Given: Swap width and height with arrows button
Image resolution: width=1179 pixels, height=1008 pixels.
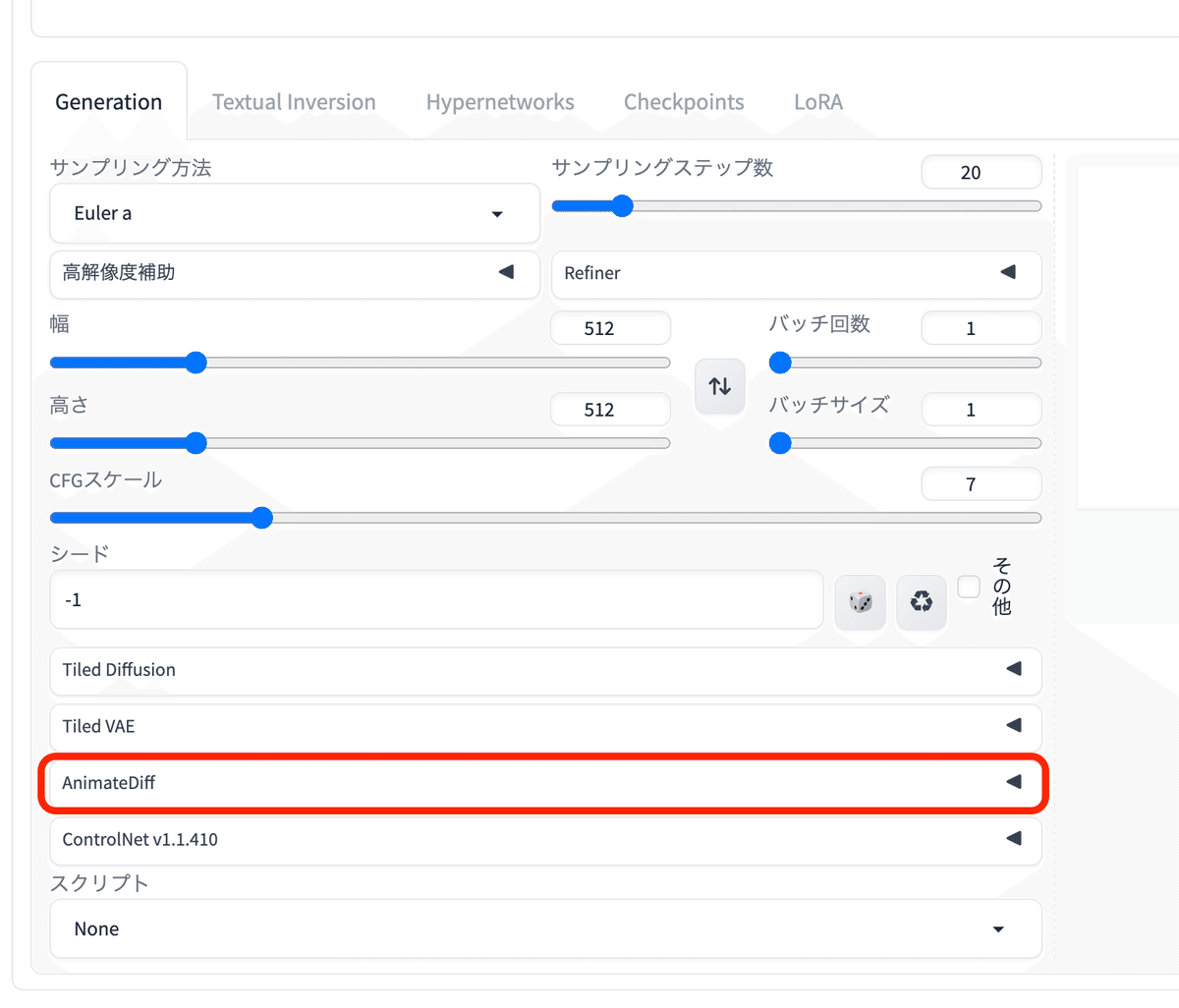Looking at the screenshot, I should (x=720, y=386).
